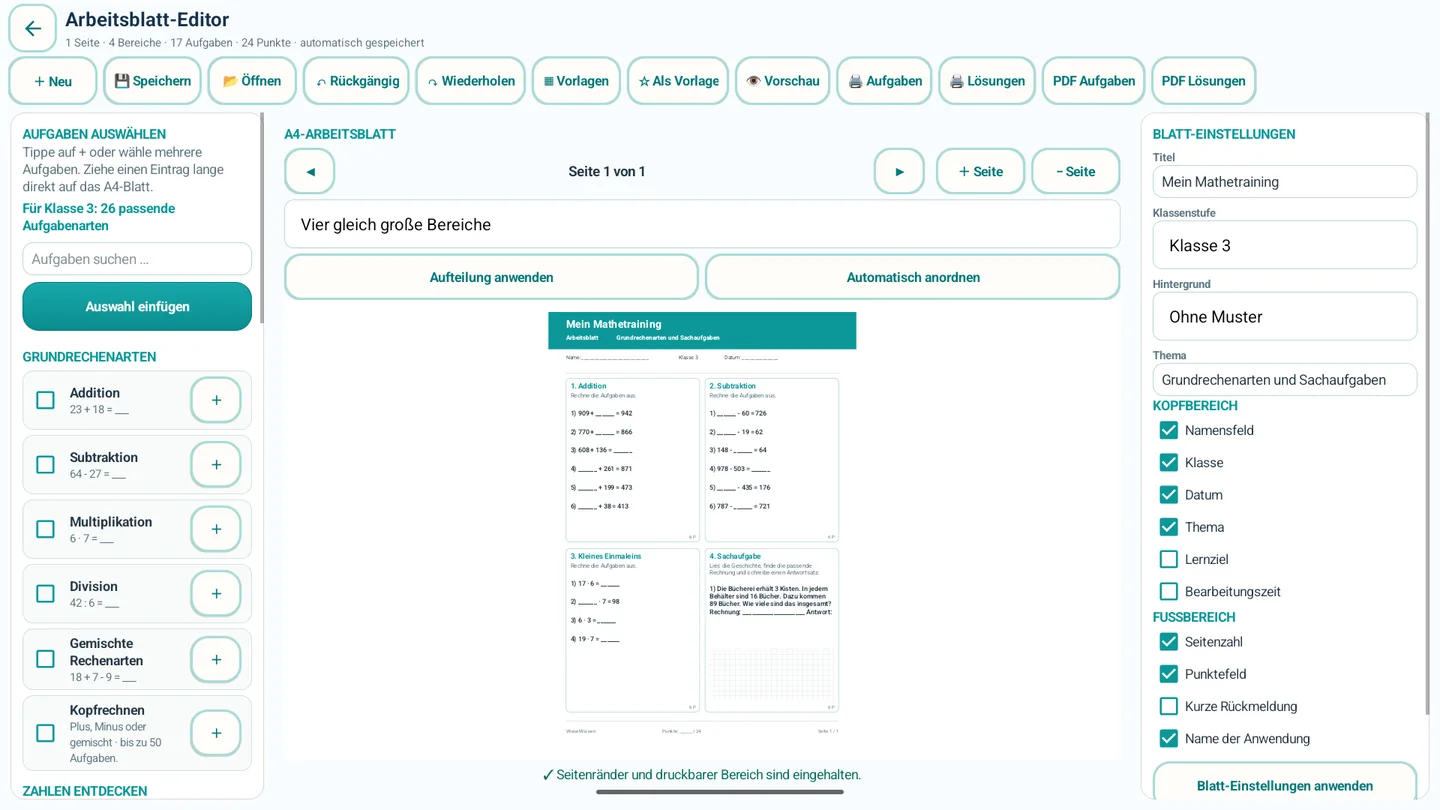Remove a page with − Seite
Image resolution: width=1440 pixels, height=810 pixels.
coord(1076,172)
